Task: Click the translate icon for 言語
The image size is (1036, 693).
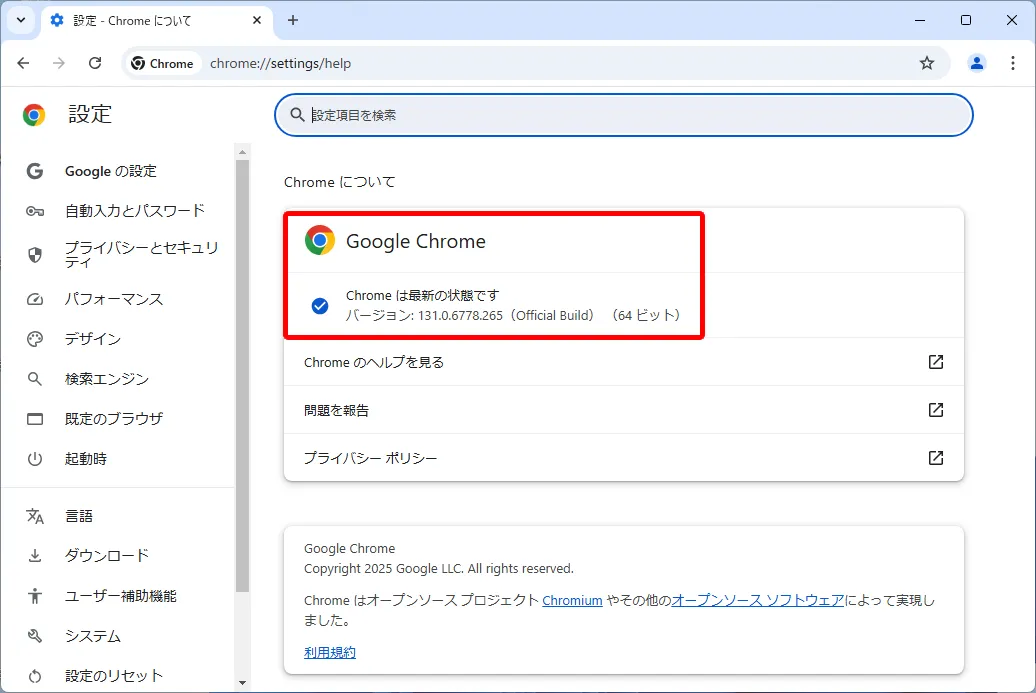Action: point(35,516)
